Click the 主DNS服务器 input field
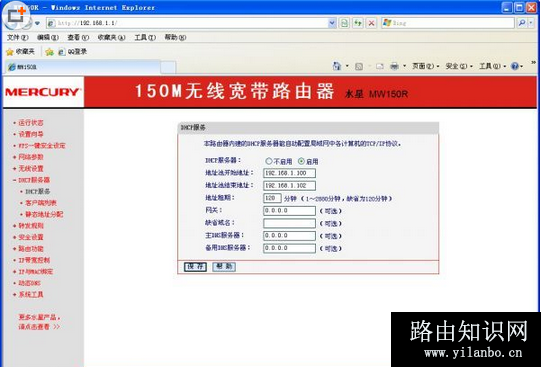Image resolution: width=541 pixels, height=367 pixels. (289, 236)
